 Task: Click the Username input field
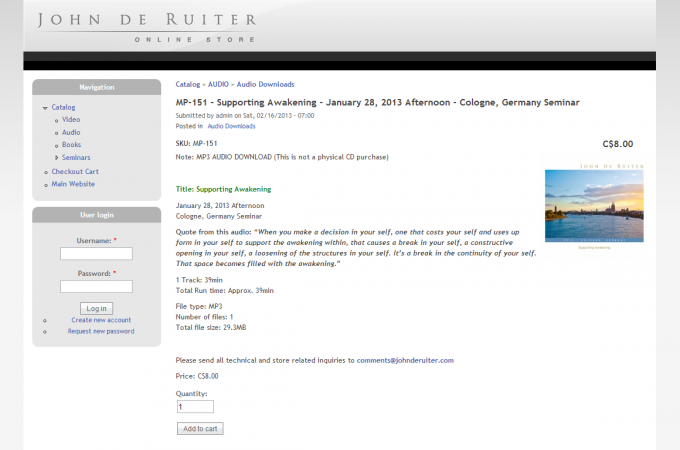click(x=96, y=254)
